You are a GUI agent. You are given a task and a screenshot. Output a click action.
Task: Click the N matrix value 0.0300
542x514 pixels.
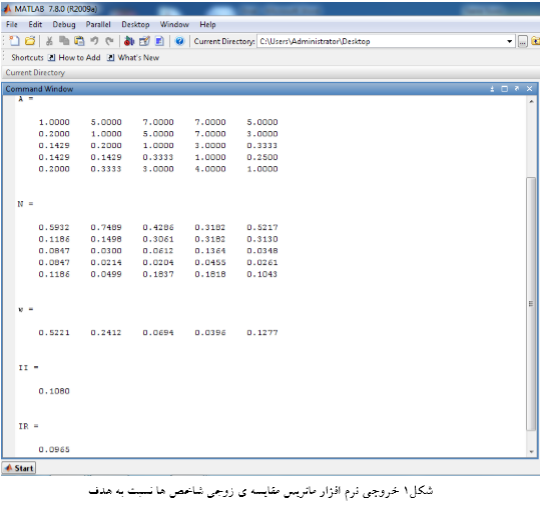(106, 251)
